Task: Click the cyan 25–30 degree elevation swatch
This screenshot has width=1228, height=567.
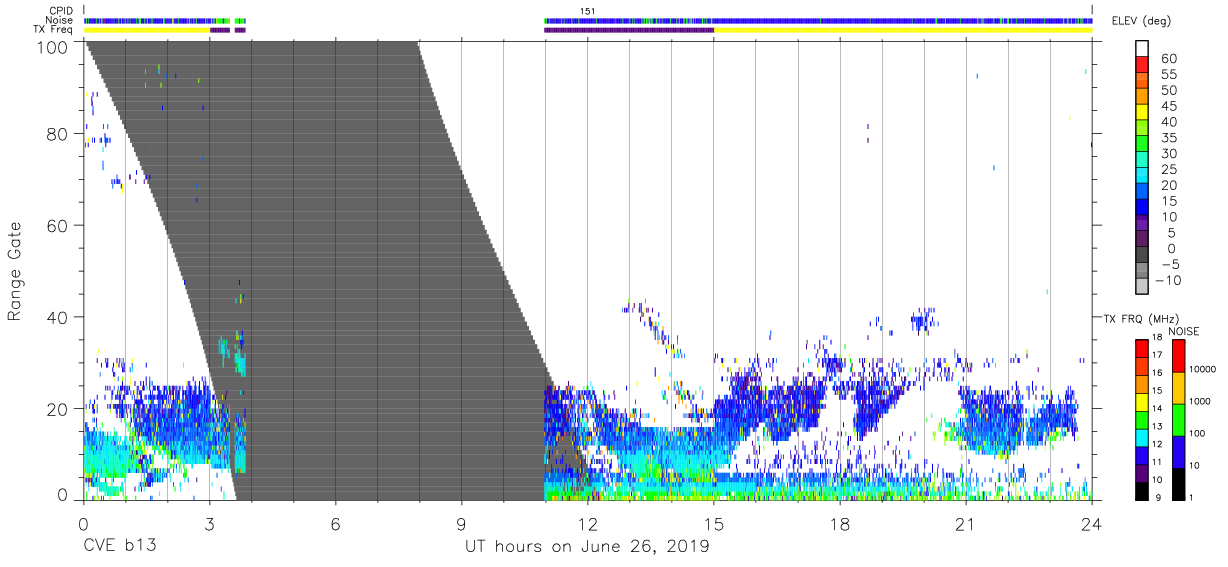Action: (x=1142, y=160)
